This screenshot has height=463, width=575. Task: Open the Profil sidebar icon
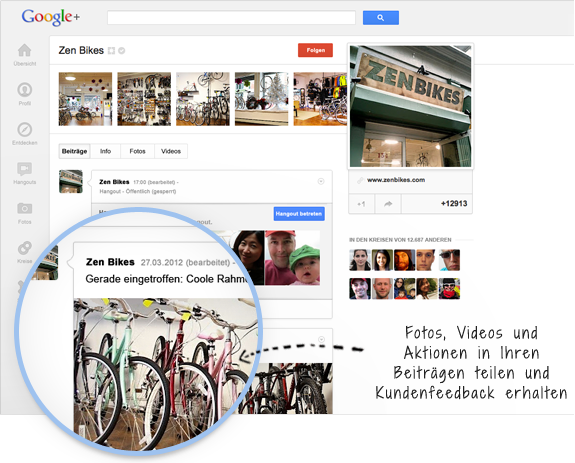pos(25,90)
